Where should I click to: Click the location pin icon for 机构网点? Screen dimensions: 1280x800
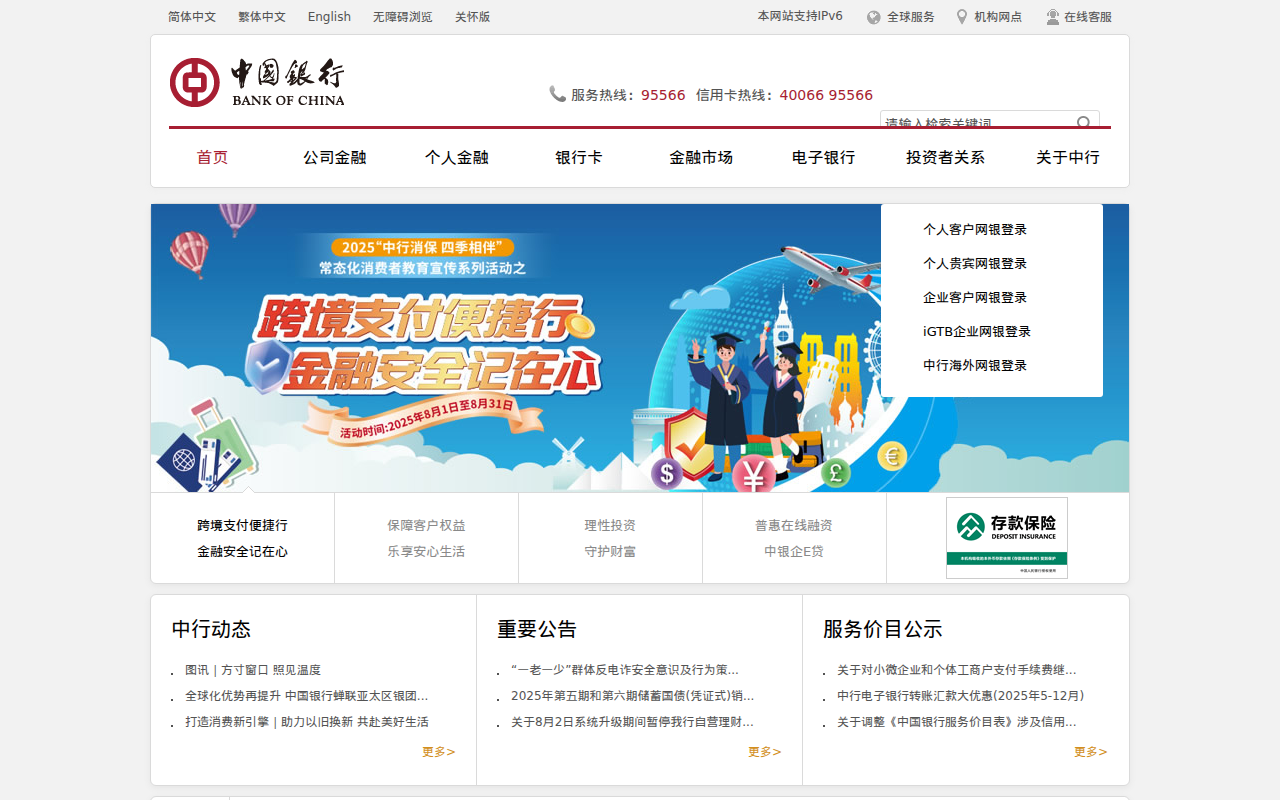pyautogui.click(x=962, y=17)
